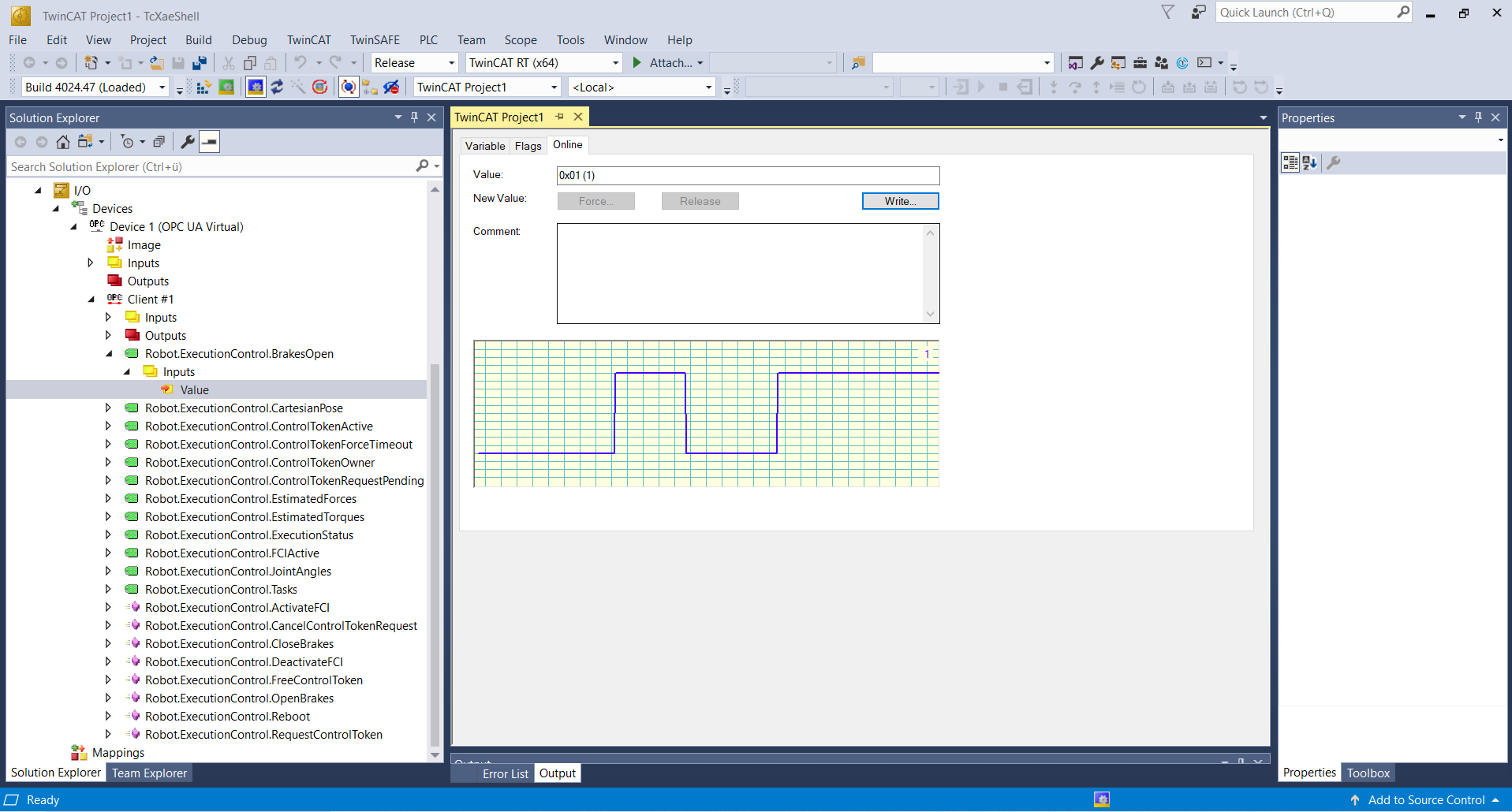Screen dimensions: 1512x812
Task: Collapse the Client #1 tree node
Action: pos(91,300)
